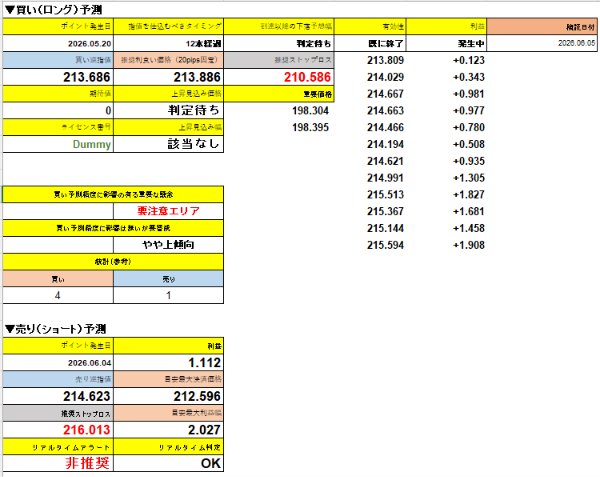Select the 有効性 column header
The height and width of the screenshot is (477, 600).
click(x=370, y=26)
